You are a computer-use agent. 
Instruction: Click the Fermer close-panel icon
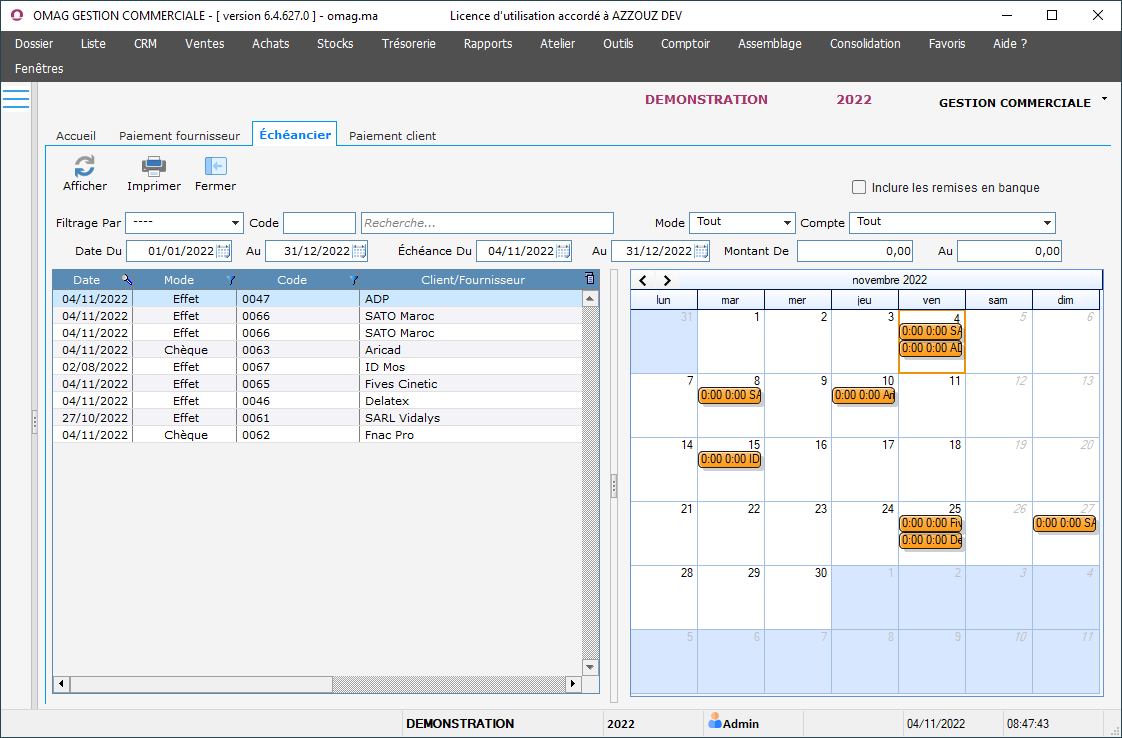(215, 166)
